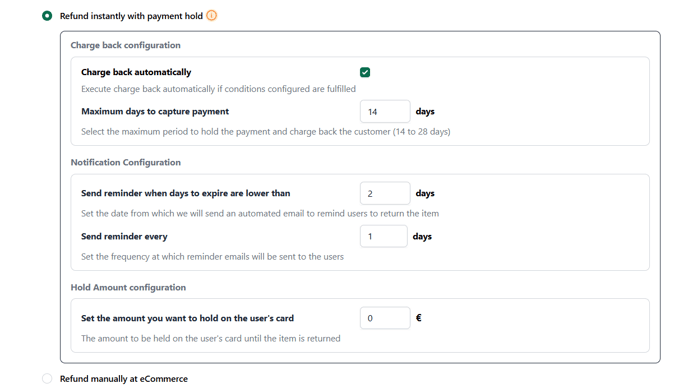Click the euro currency symbol
Image resolution: width=688 pixels, height=388 pixels.
click(419, 318)
